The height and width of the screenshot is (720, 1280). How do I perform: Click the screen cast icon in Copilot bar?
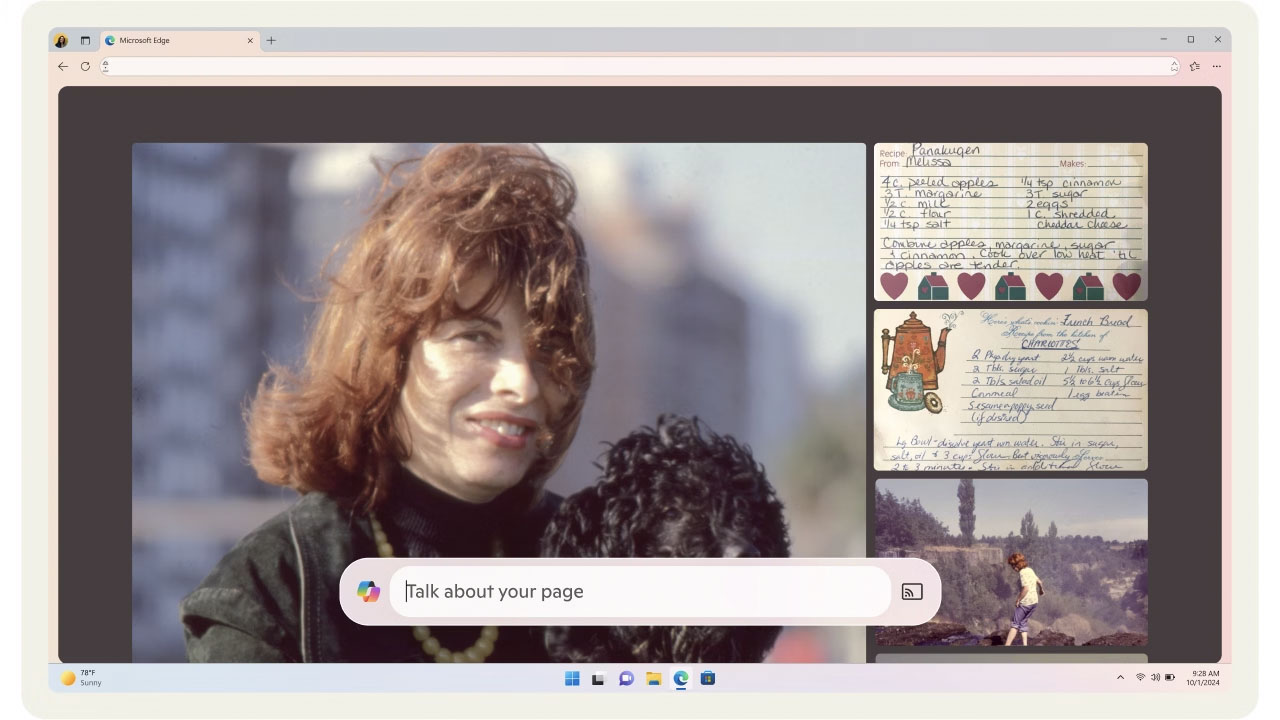(x=911, y=591)
